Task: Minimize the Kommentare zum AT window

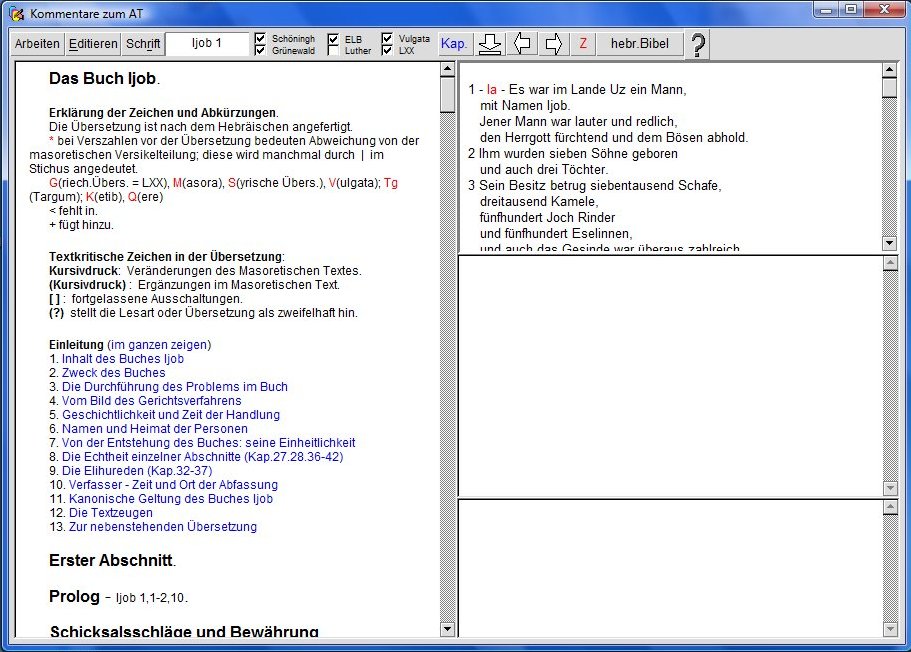Action: tap(826, 10)
